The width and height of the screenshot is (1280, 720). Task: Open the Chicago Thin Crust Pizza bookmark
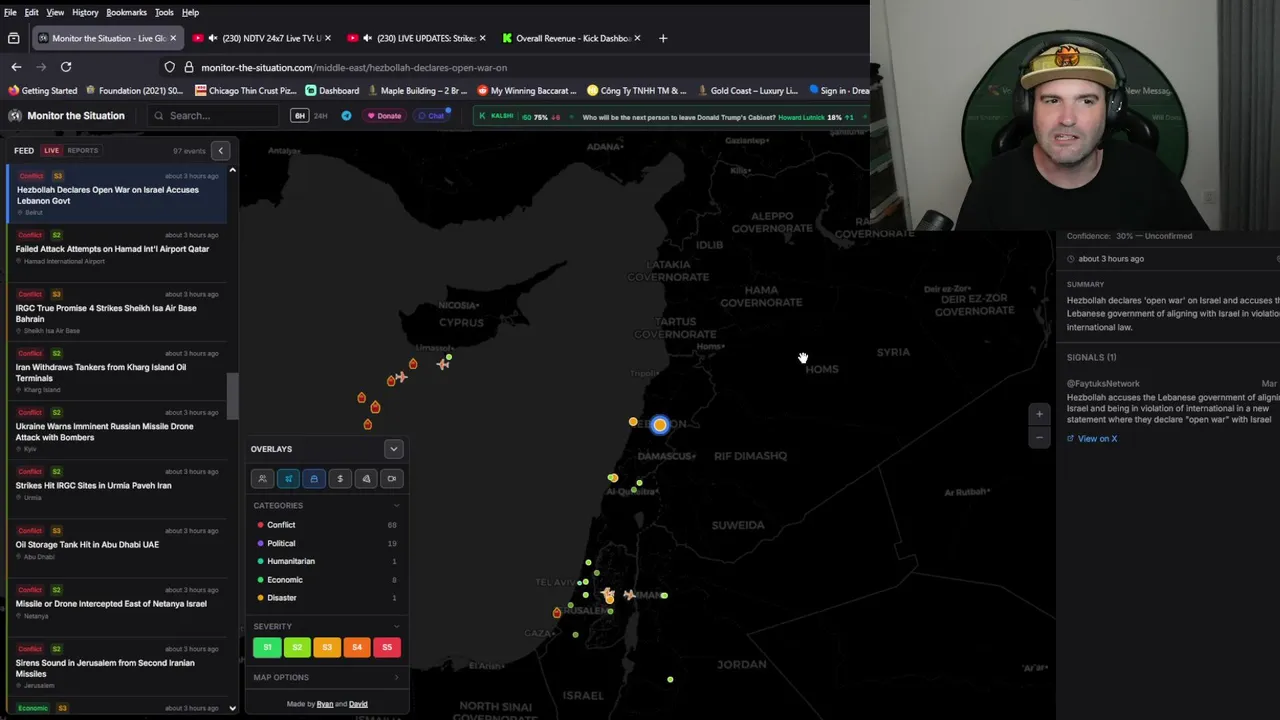click(x=245, y=90)
